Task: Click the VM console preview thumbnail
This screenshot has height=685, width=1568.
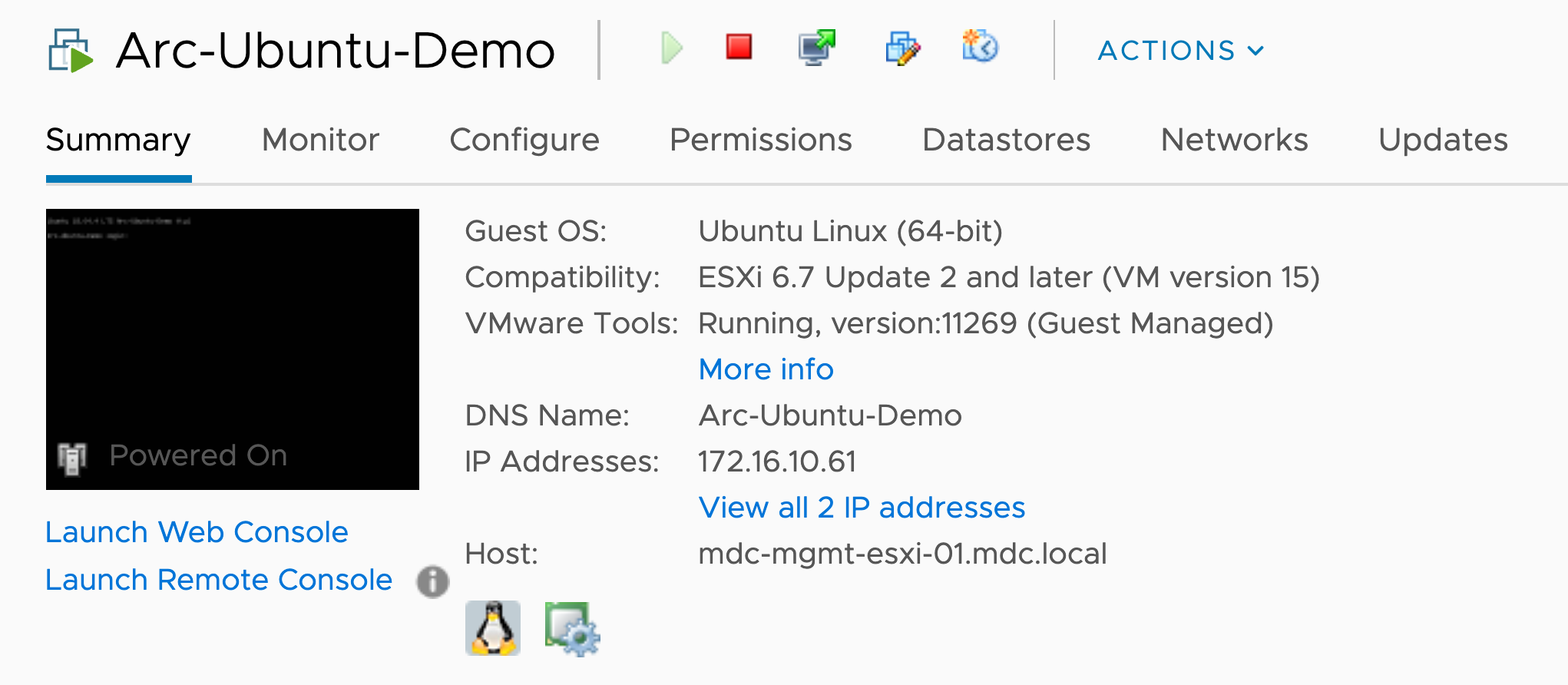Action: coord(233,349)
